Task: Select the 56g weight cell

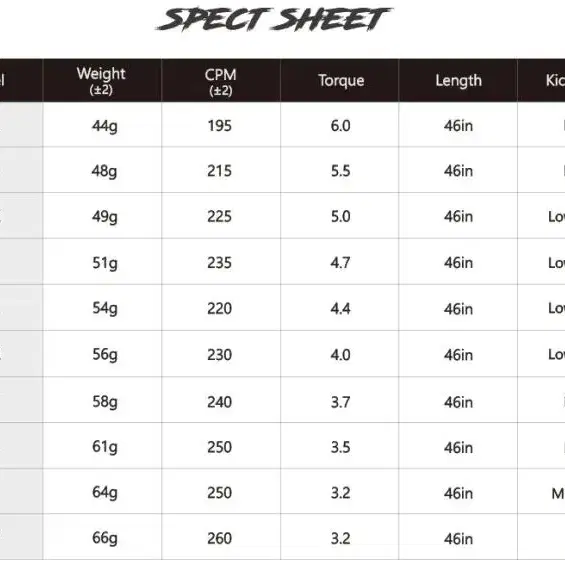Action: pyautogui.click(x=105, y=355)
